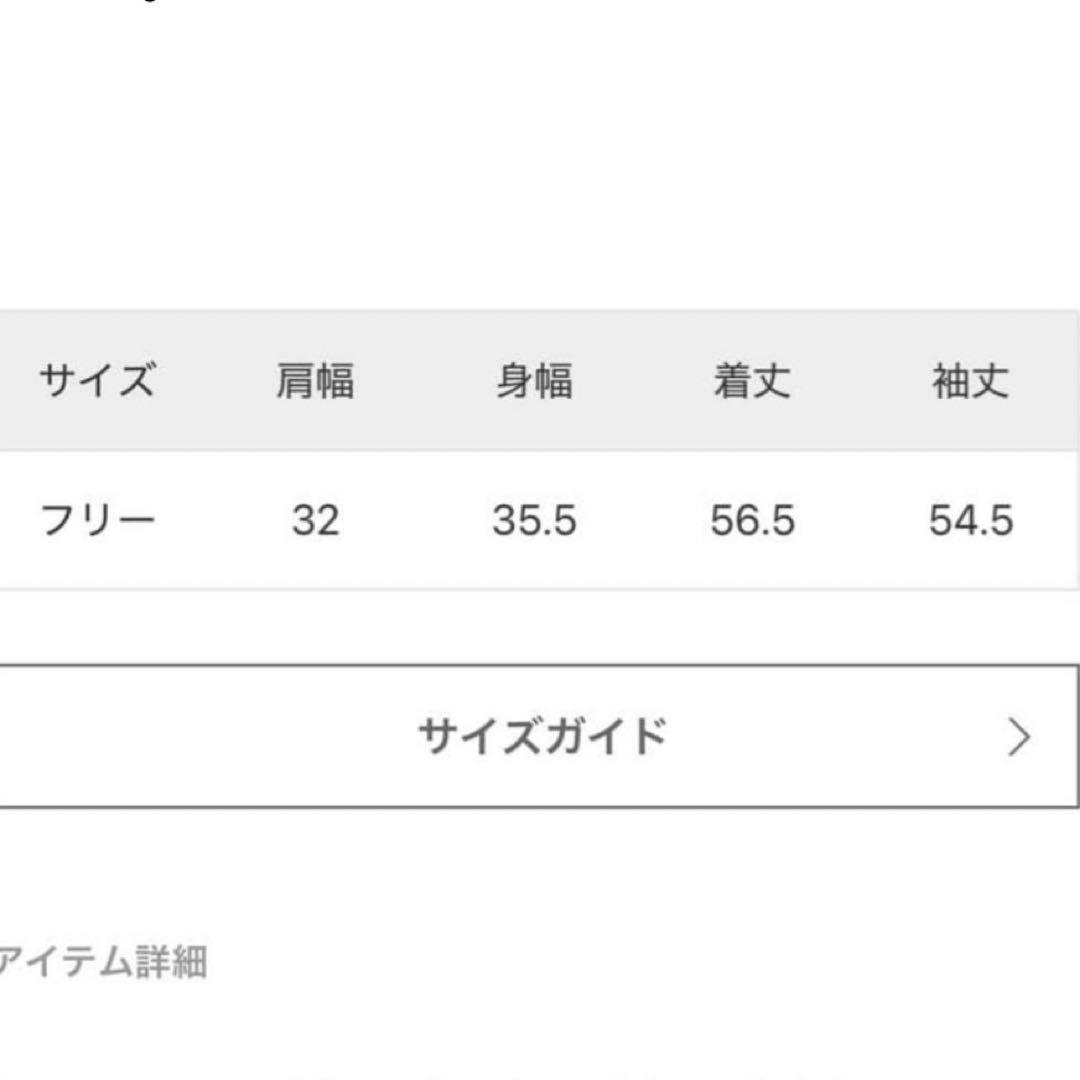This screenshot has width=1080, height=1080.
Task: Click white gap between table and サイズガイド
Action: pyautogui.click(x=540, y=627)
